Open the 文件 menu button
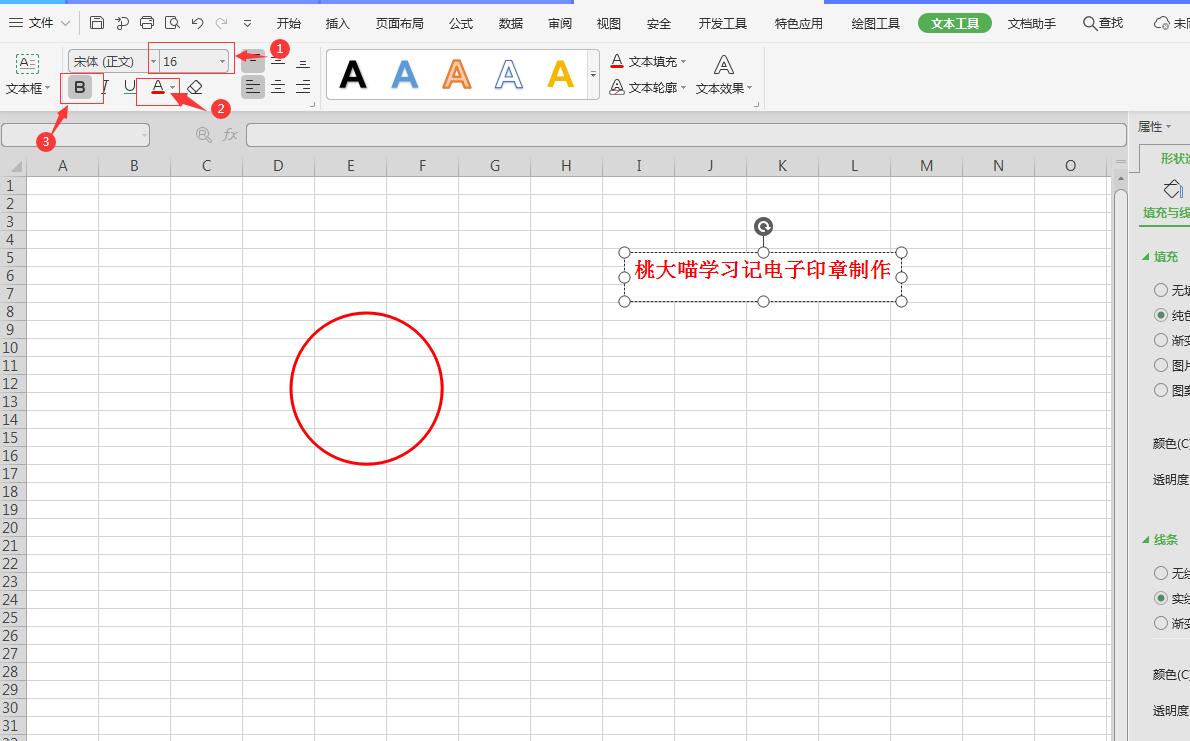This screenshot has width=1190, height=741. pyautogui.click(x=40, y=23)
